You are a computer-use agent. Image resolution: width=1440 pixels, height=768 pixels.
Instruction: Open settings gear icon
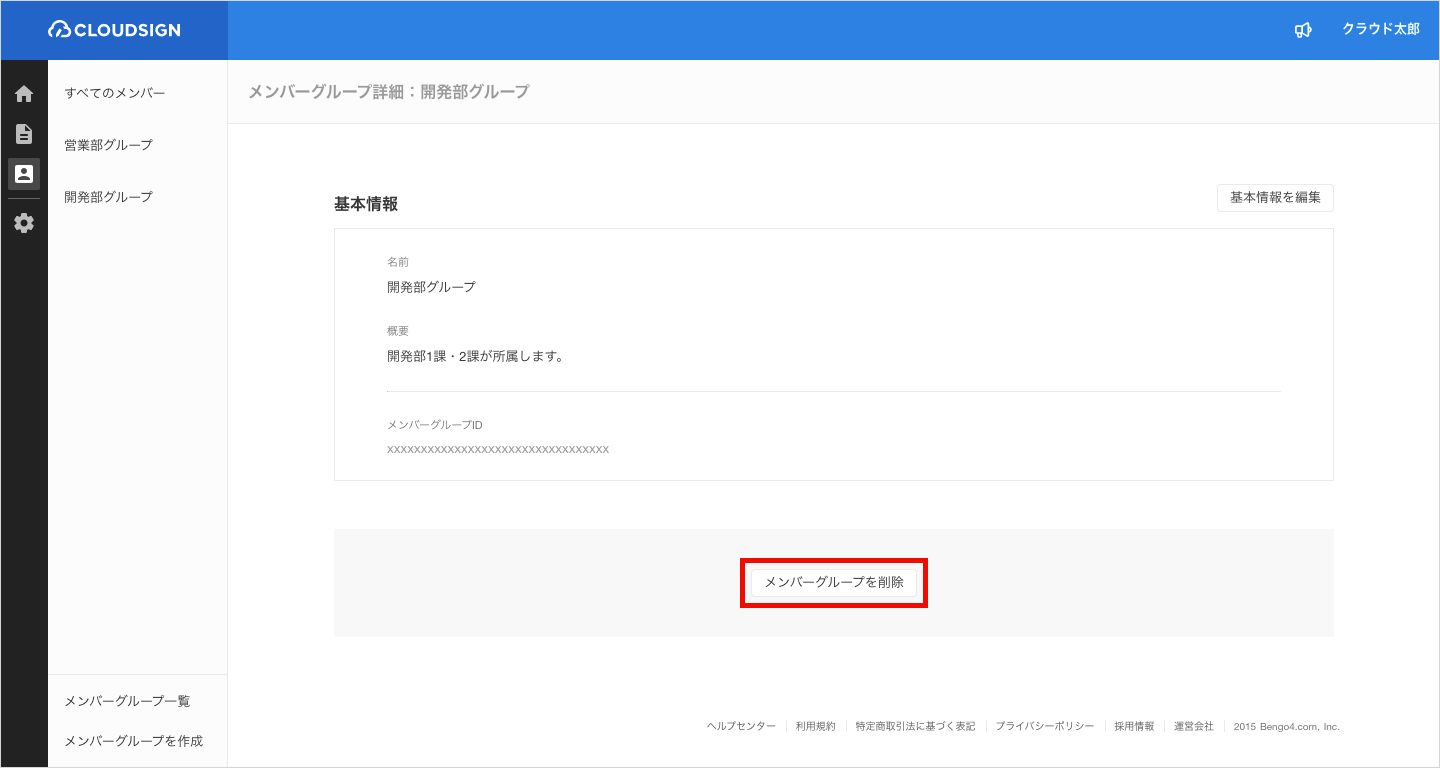click(24, 223)
